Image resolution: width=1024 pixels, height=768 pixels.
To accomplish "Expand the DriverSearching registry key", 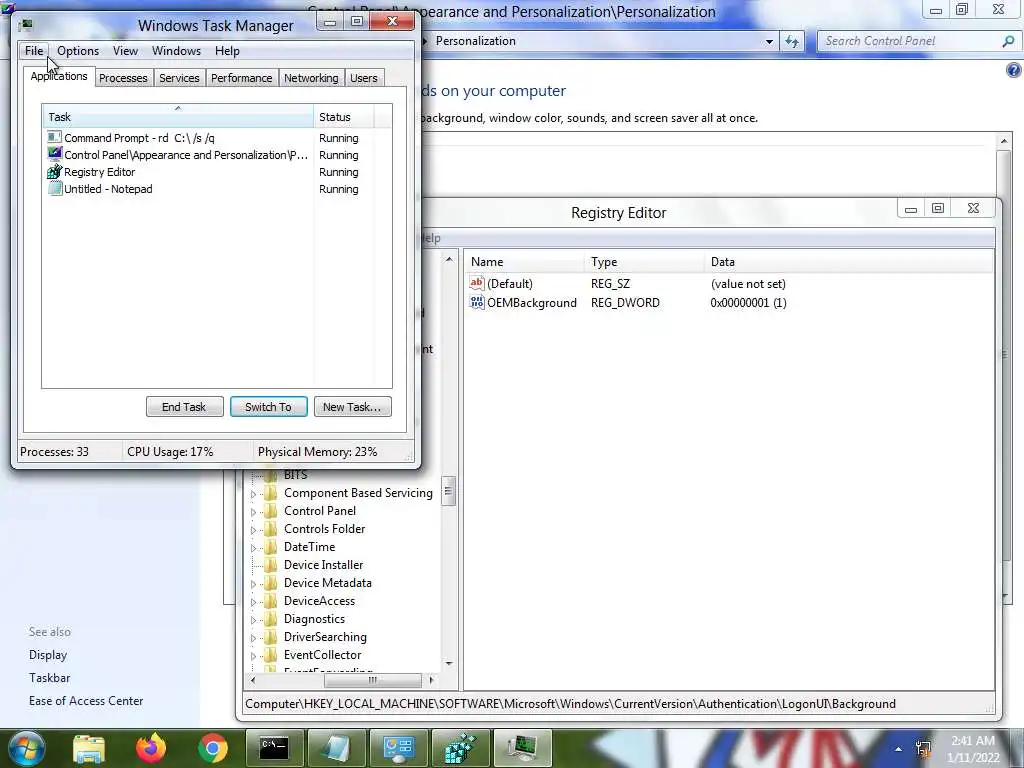I will pyautogui.click(x=253, y=637).
